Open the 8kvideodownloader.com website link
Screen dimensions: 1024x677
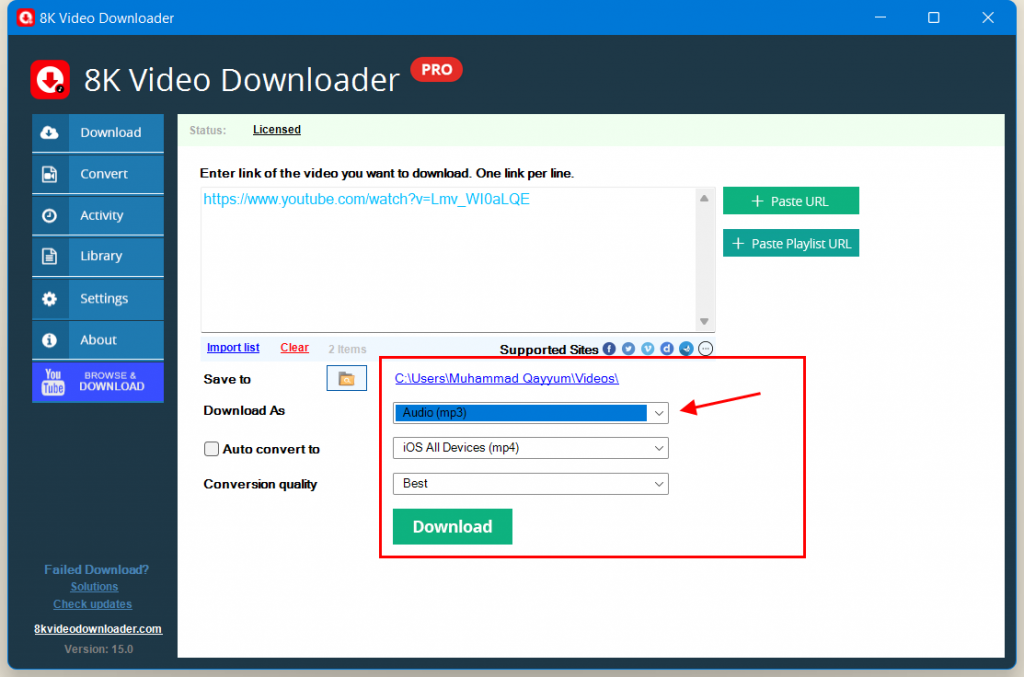point(98,629)
